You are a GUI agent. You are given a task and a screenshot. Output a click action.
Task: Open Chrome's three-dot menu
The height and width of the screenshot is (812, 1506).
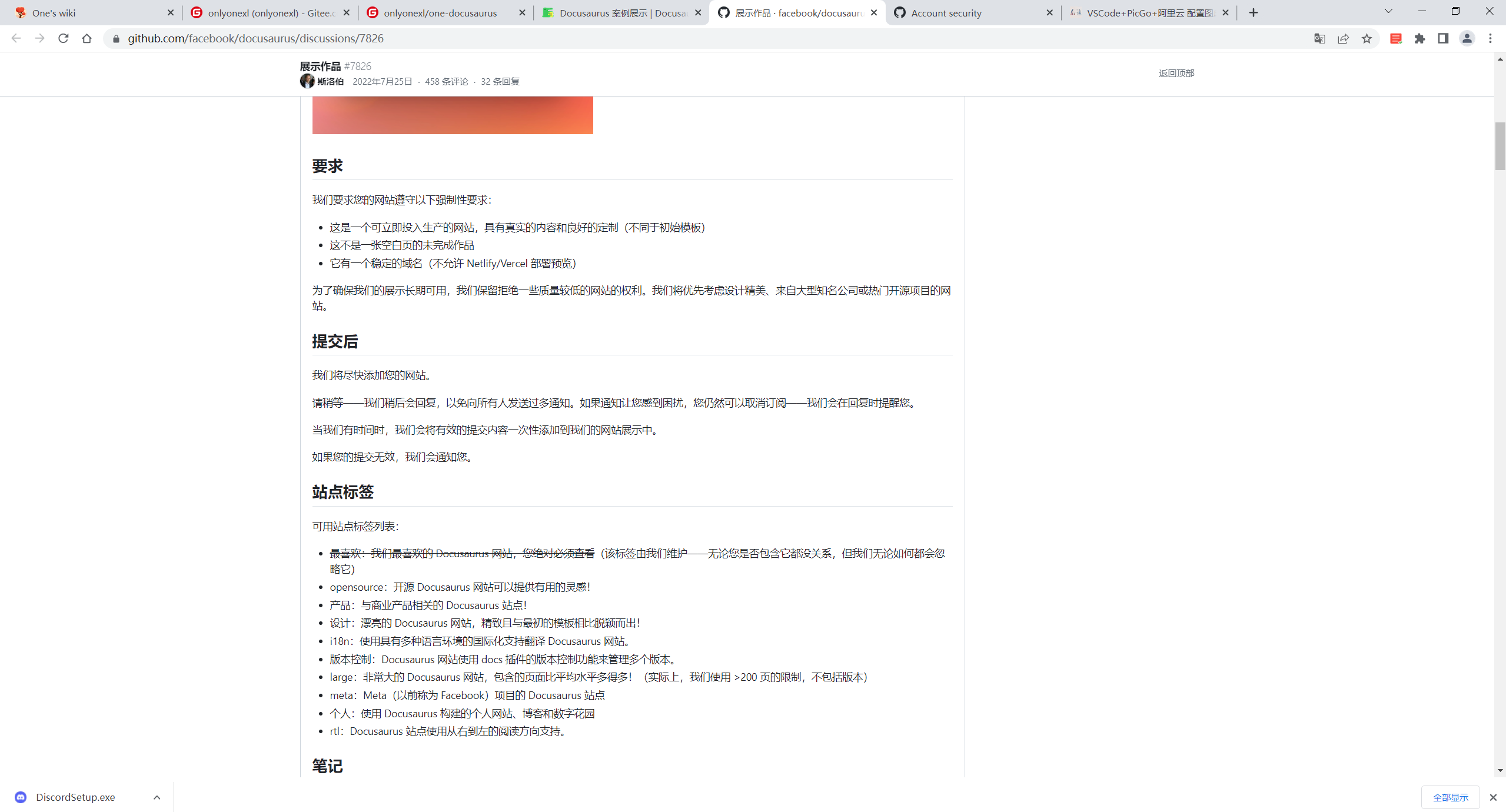1491,38
